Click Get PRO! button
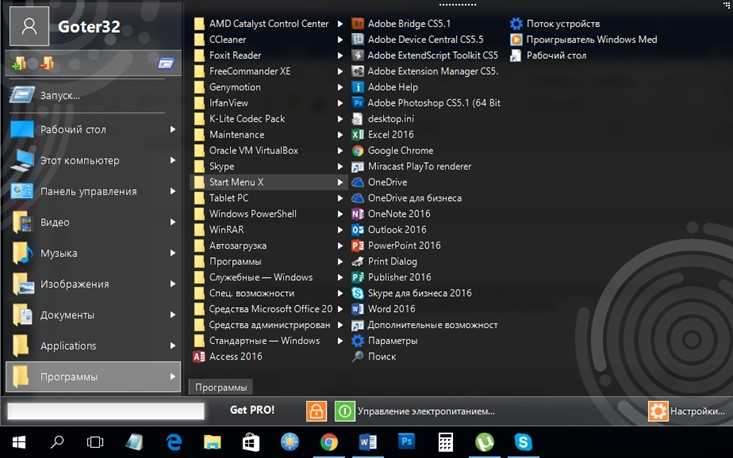The image size is (733, 458). 252,410
